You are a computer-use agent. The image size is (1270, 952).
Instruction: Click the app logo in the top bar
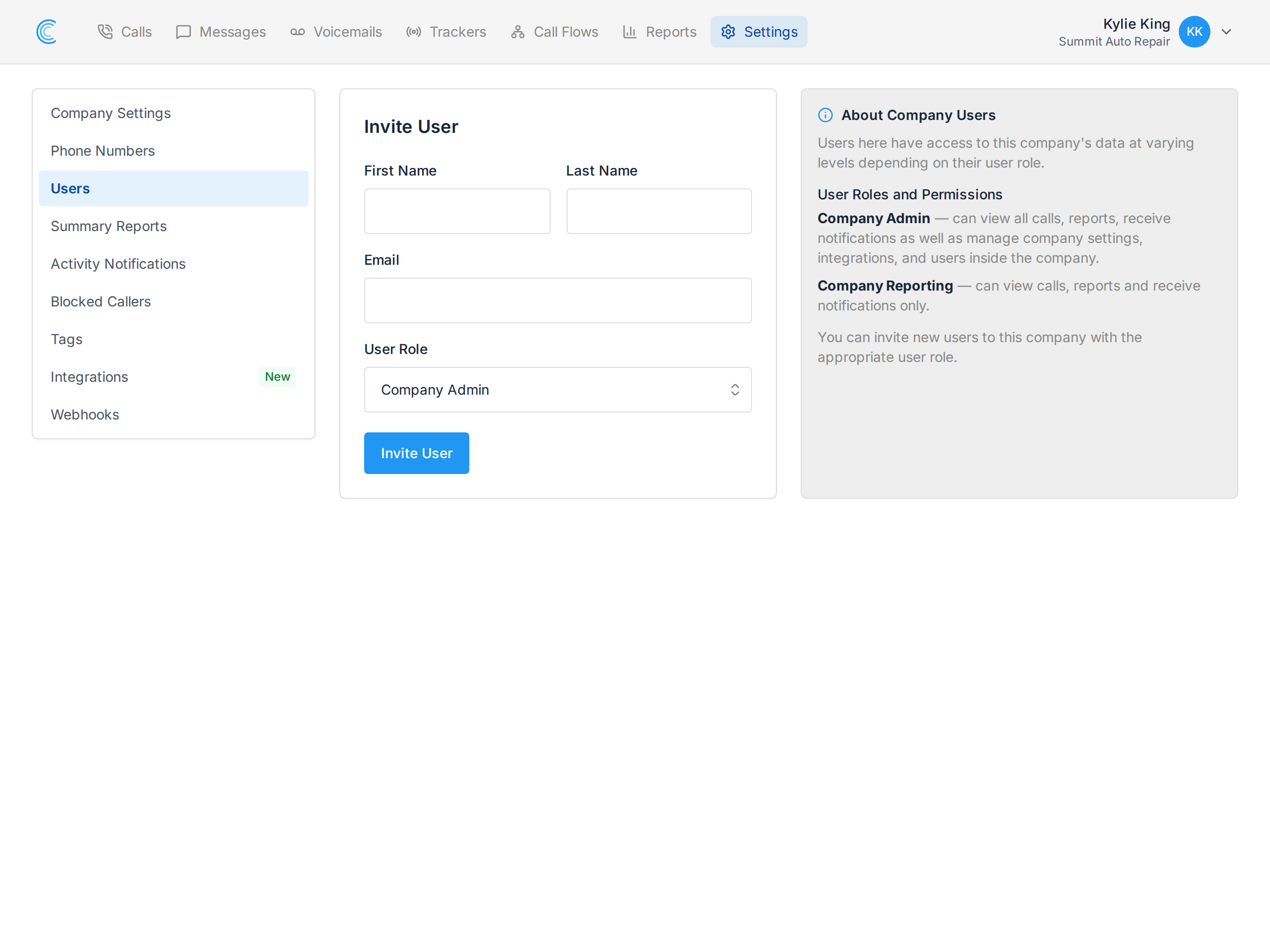tap(47, 32)
